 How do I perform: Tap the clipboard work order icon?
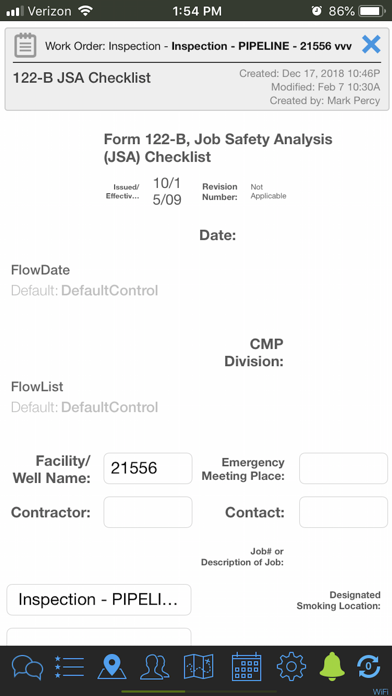[25, 45]
